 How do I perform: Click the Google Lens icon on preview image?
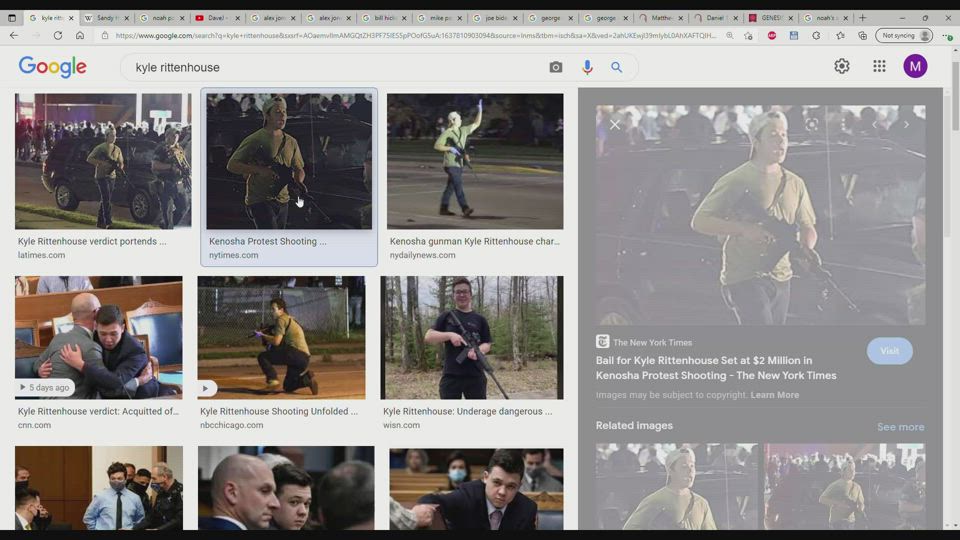pyautogui.click(x=811, y=125)
